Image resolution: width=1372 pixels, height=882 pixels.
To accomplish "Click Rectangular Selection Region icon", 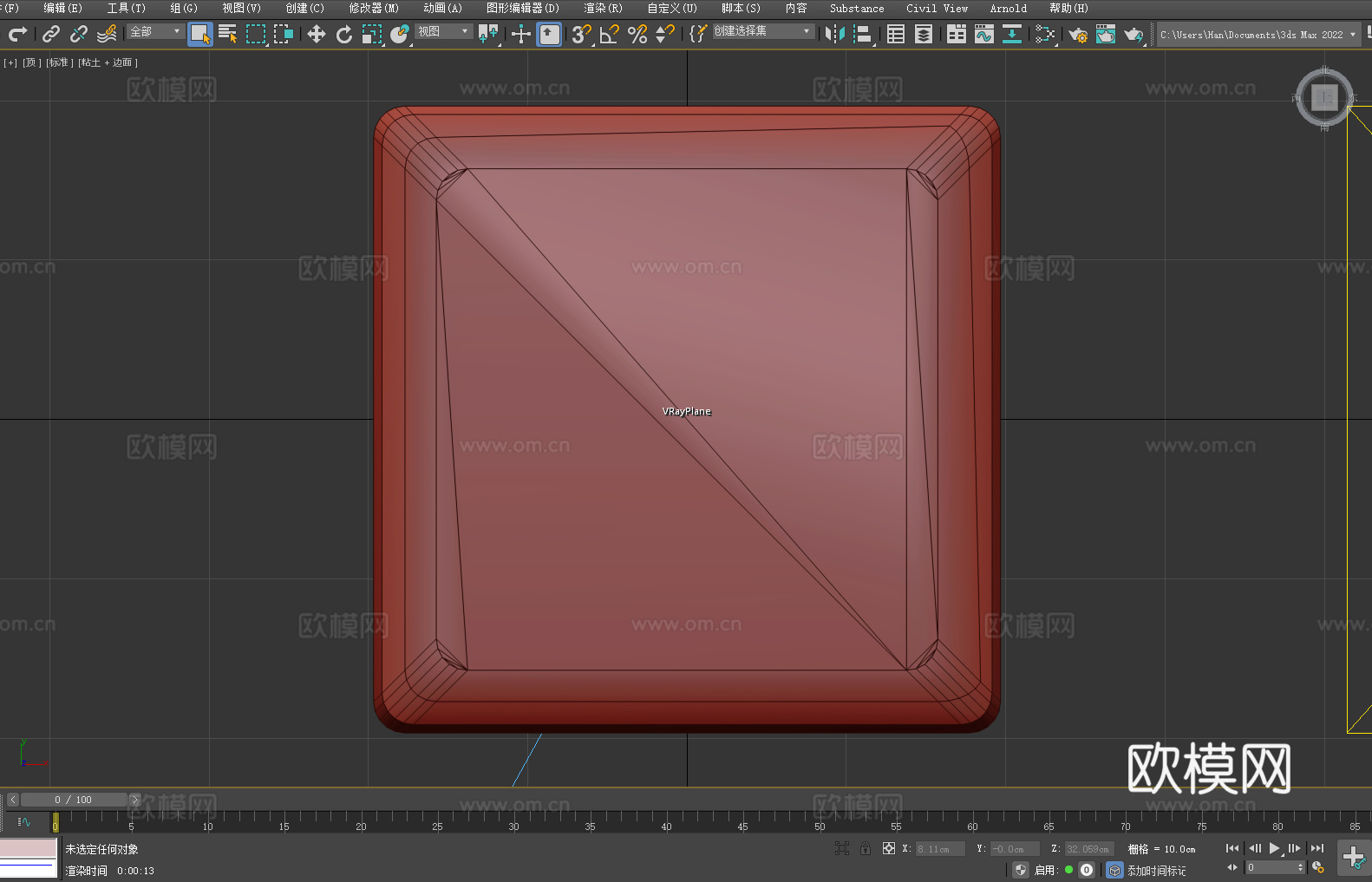I will [x=256, y=34].
